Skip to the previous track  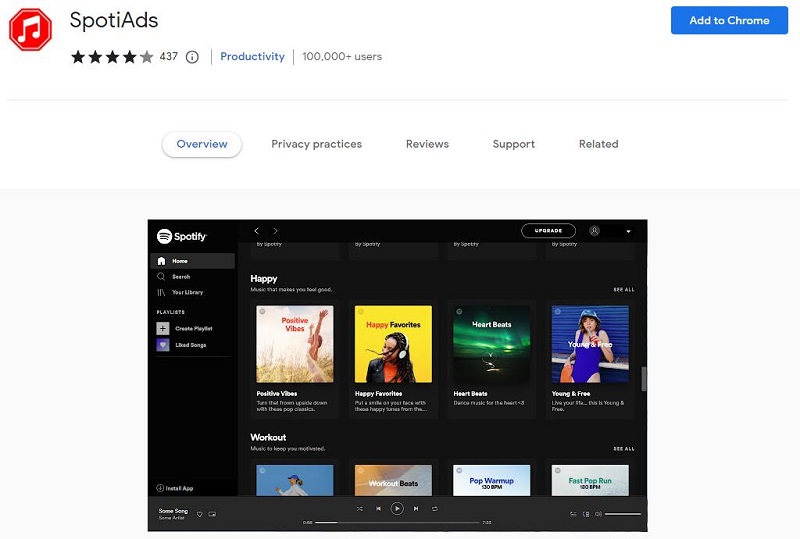coord(378,508)
